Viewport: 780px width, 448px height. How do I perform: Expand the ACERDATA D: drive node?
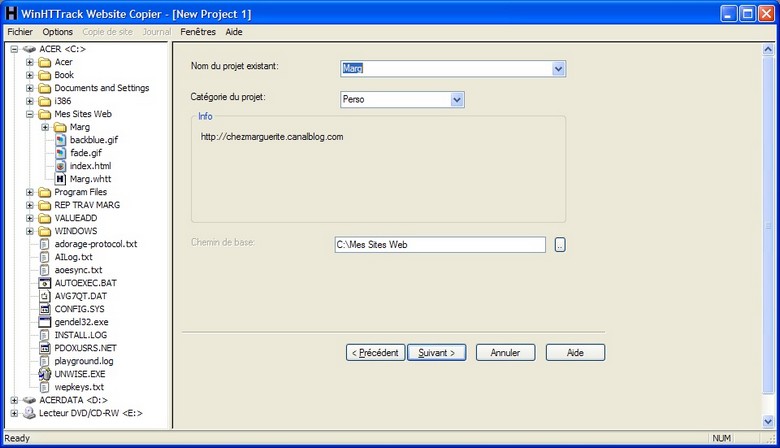pos(14,400)
